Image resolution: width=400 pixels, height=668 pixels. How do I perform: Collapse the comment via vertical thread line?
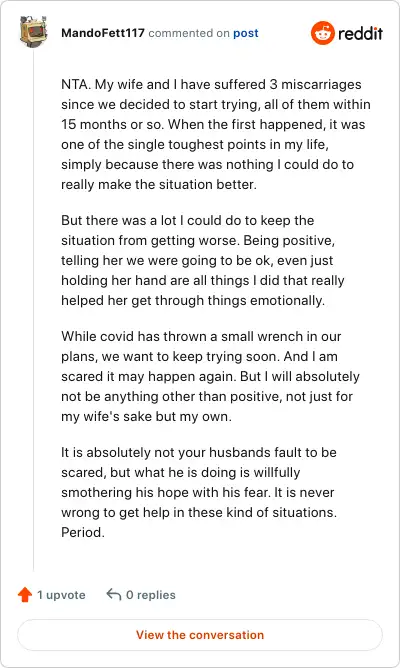33,309
